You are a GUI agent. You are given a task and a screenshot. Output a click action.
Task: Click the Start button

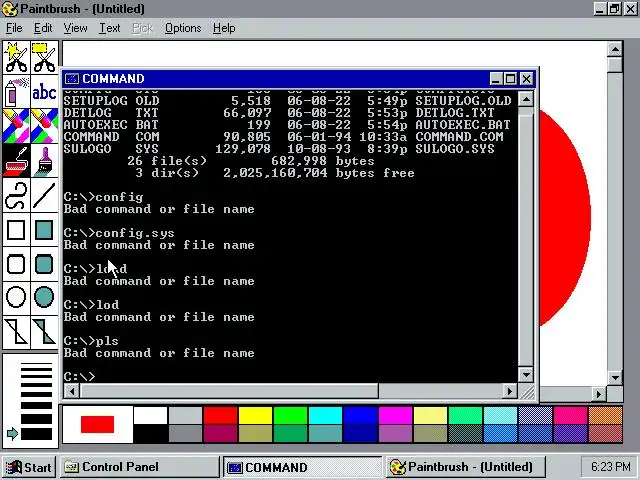(29, 467)
